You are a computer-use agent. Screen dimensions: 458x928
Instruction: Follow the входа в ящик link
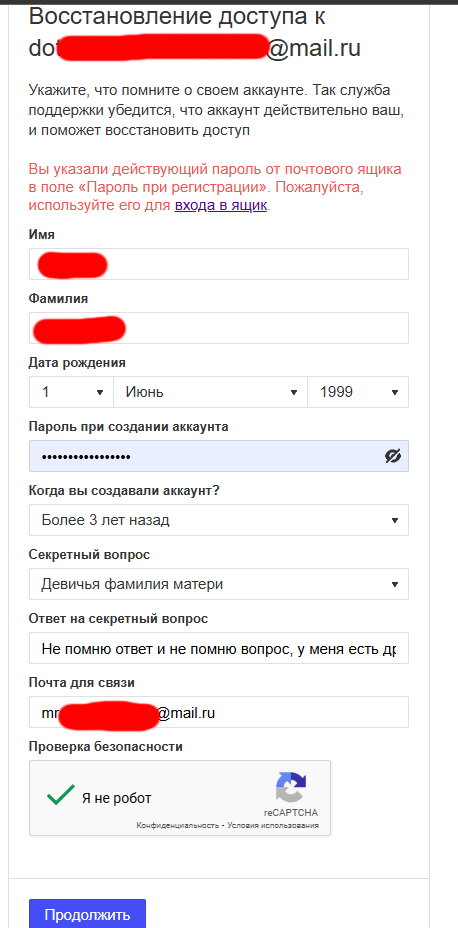pyautogui.click(x=221, y=206)
